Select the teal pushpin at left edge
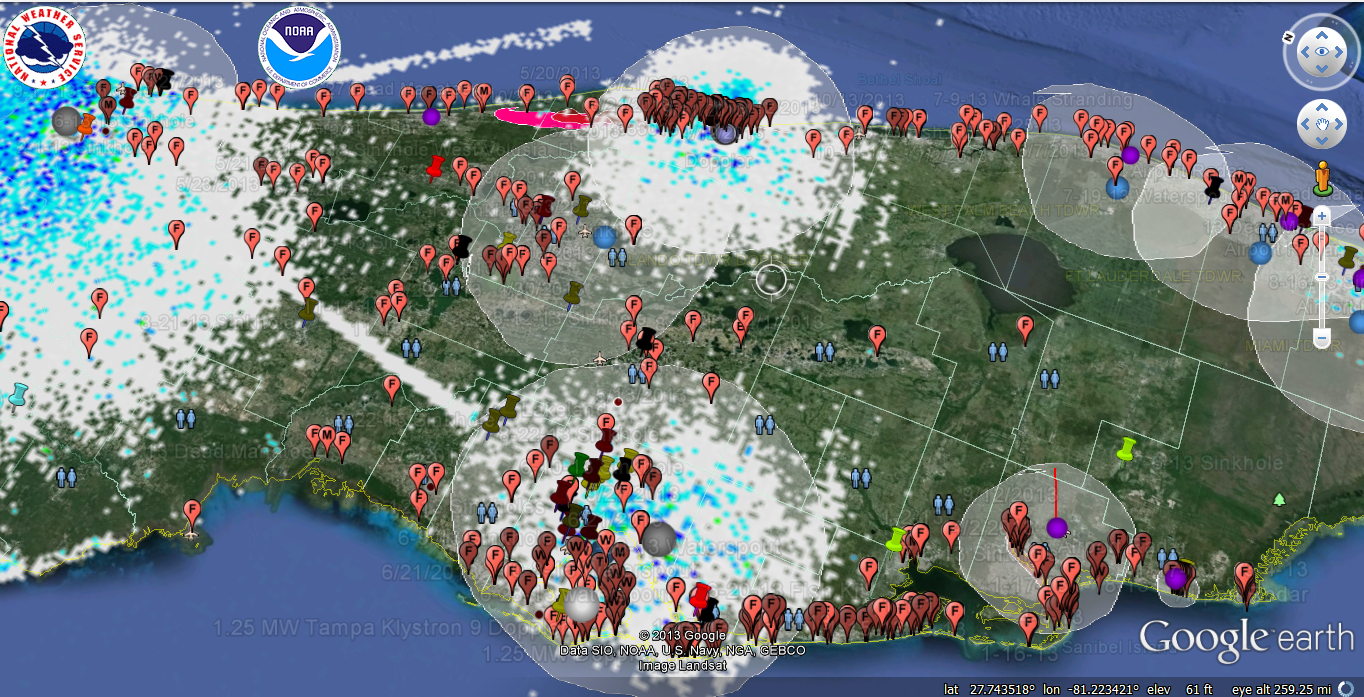The height and width of the screenshot is (697, 1364). pyautogui.click(x=18, y=395)
